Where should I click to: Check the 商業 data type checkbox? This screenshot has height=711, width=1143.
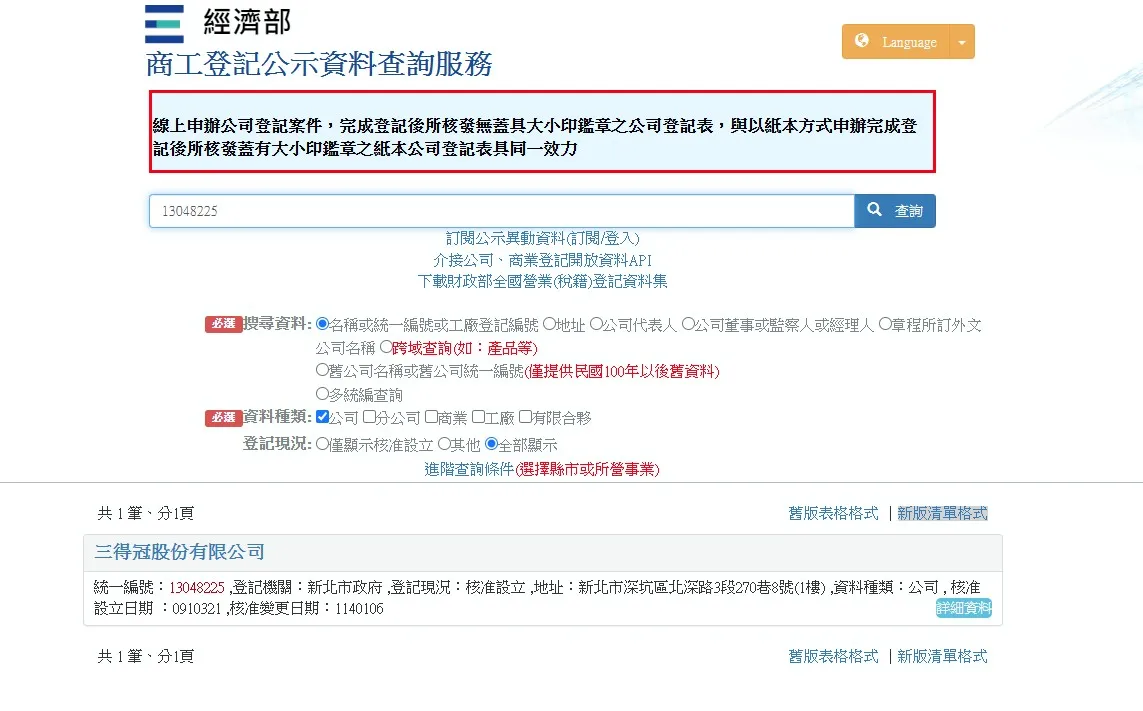tap(431, 417)
